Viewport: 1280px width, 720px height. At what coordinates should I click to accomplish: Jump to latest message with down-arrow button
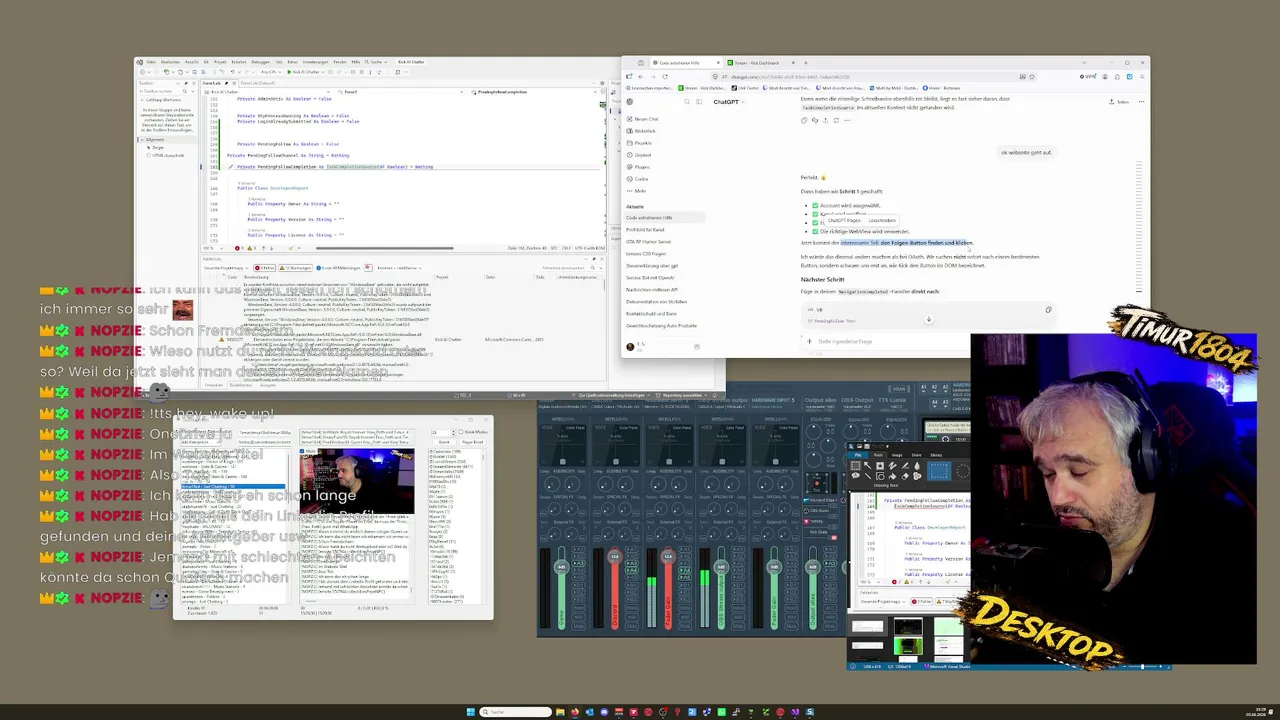928,320
